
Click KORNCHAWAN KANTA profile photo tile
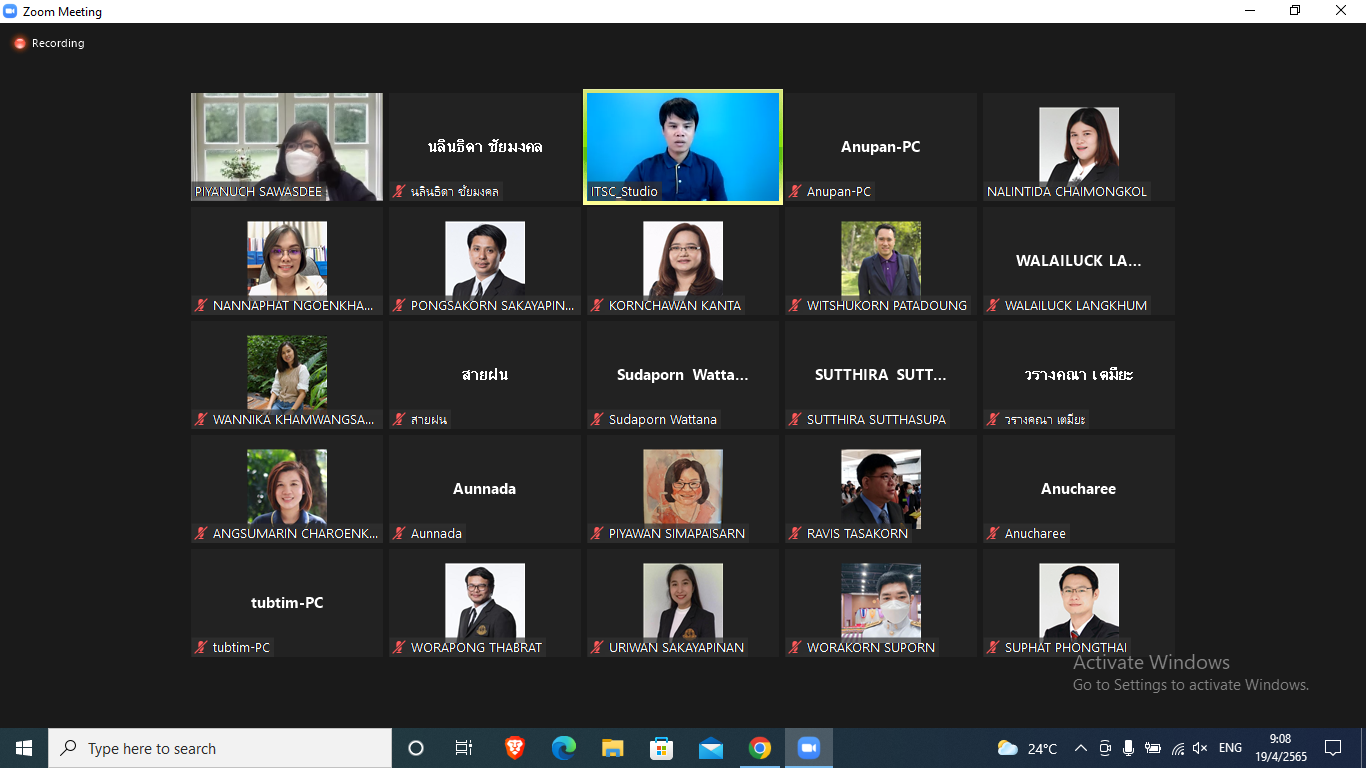pyautogui.click(x=683, y=259)
